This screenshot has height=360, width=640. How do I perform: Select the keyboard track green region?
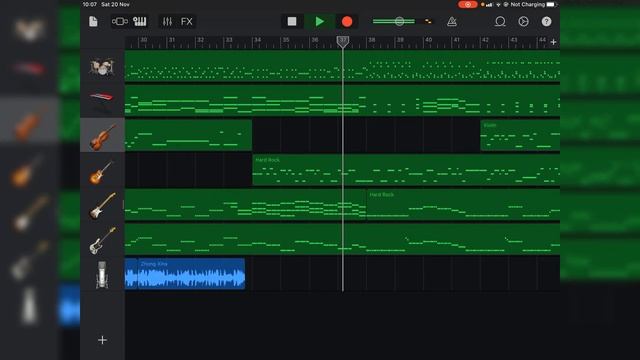pyautogui.click(x=342, y=100)
